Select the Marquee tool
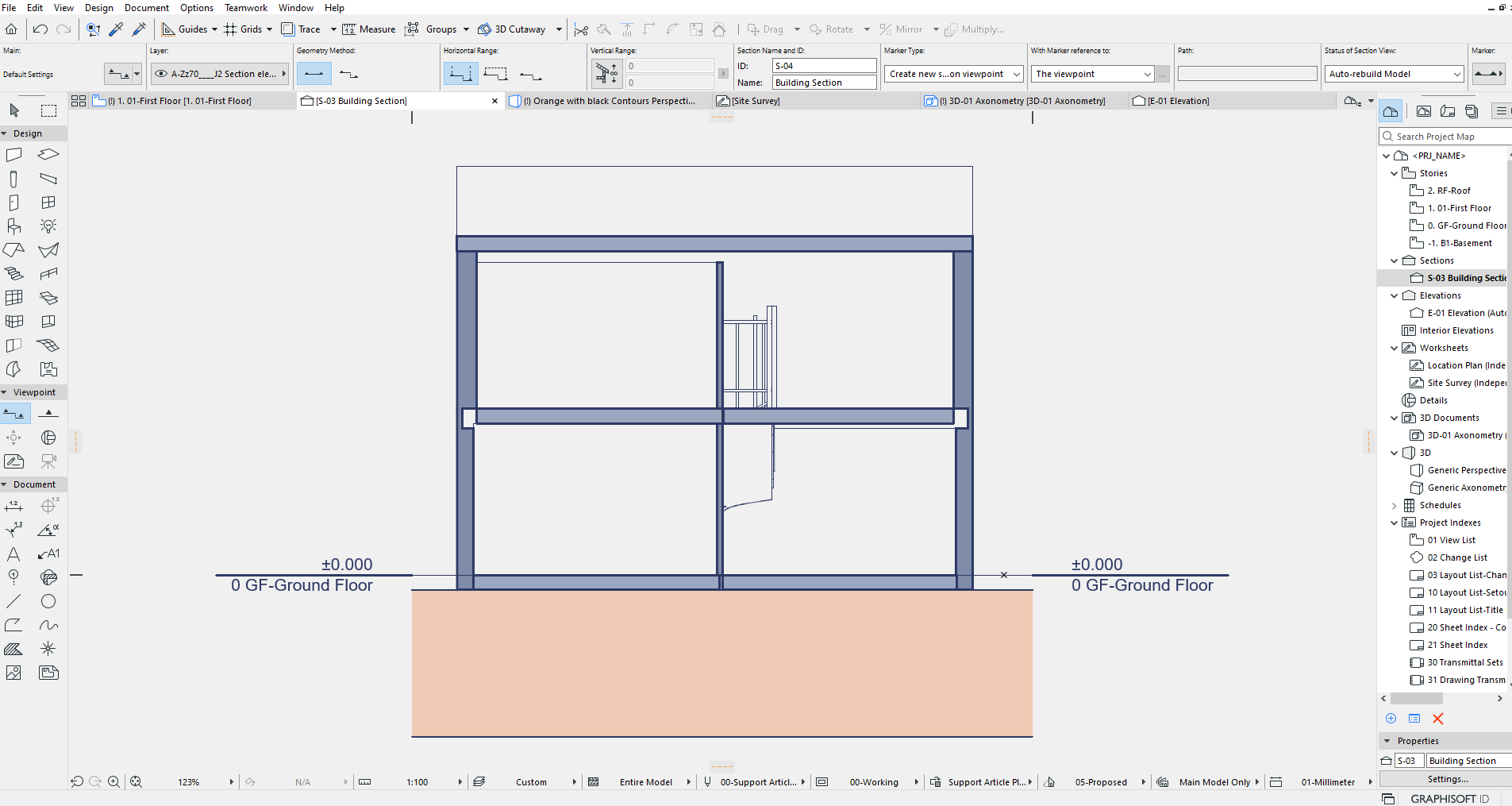This screenshot has width=1512, height=806. pyautogui.click(x=48, y=110)
